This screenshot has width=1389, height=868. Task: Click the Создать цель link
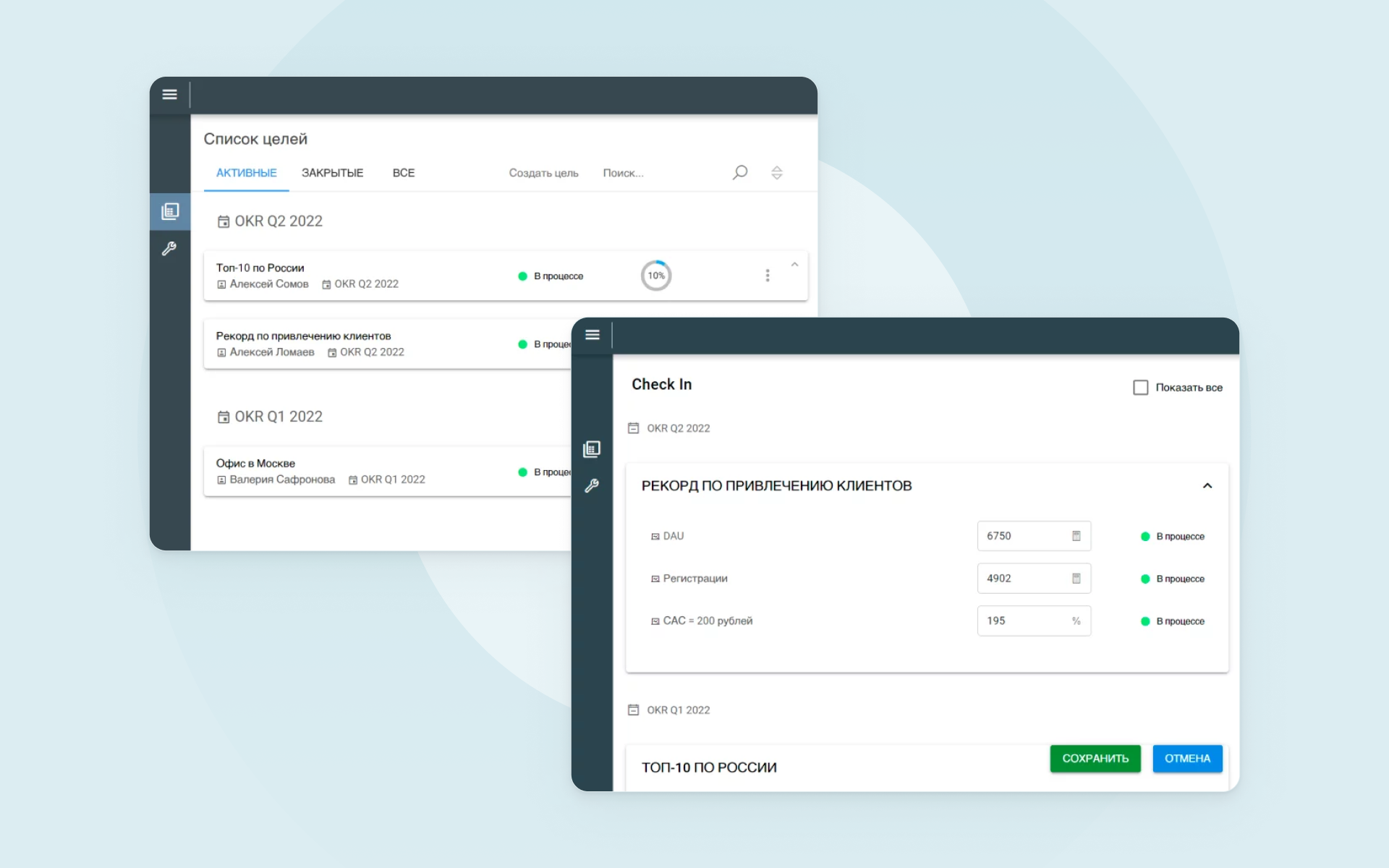pos(543,173)
